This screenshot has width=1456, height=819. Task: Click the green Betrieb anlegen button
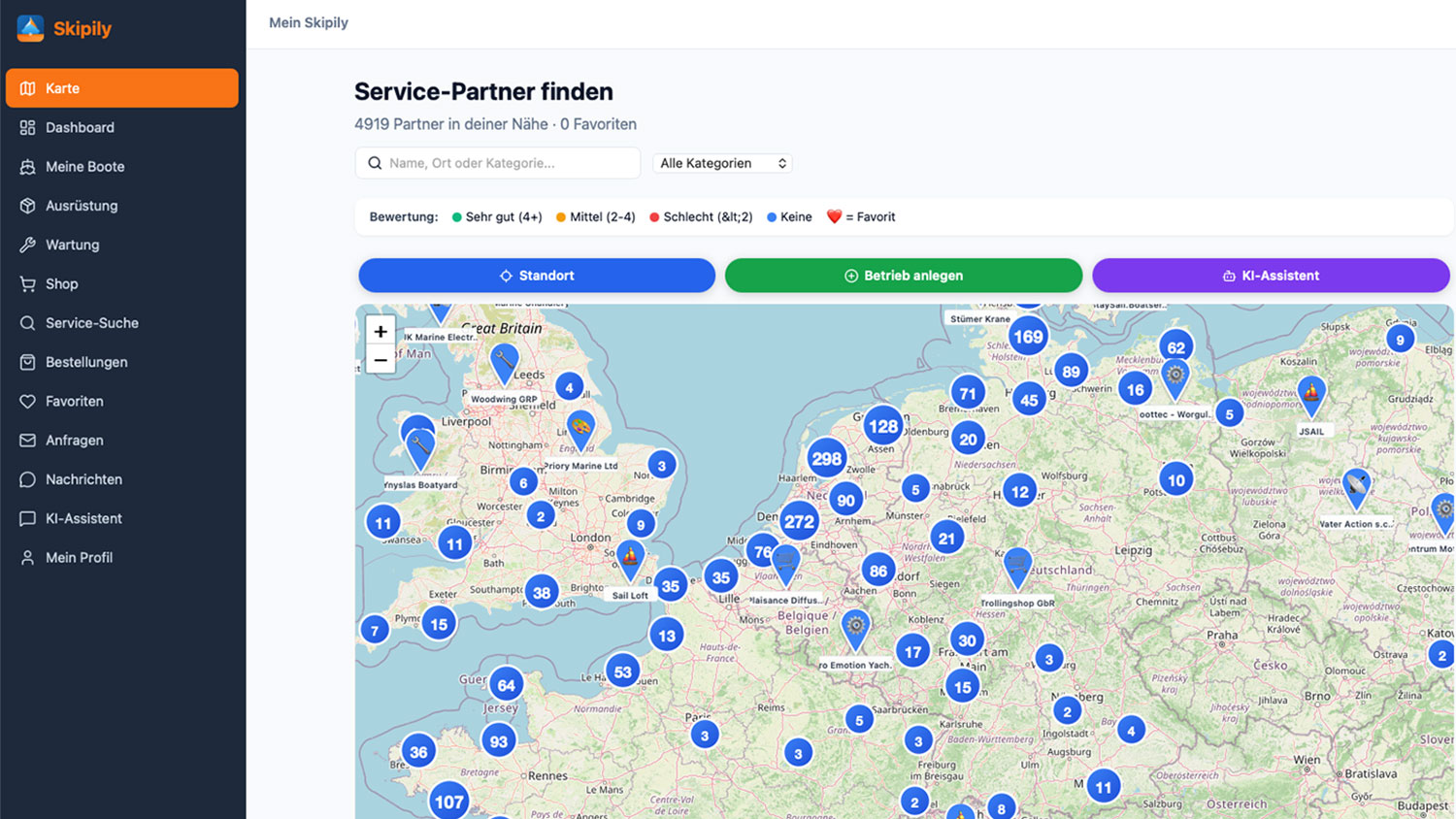tap(904, 276)
